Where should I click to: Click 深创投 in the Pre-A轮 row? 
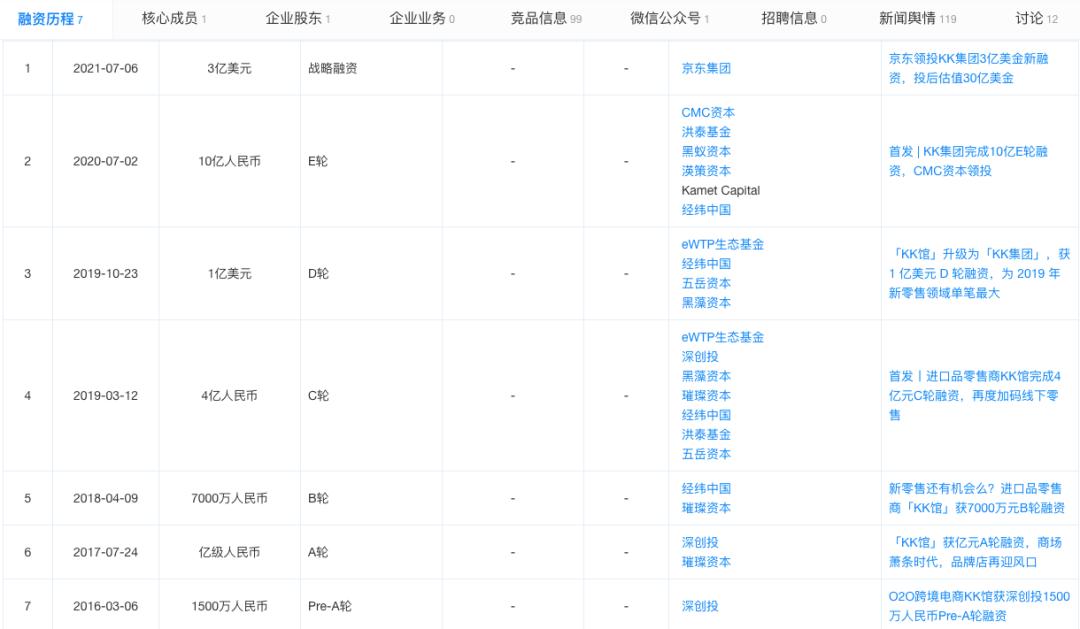pos(700,606)
